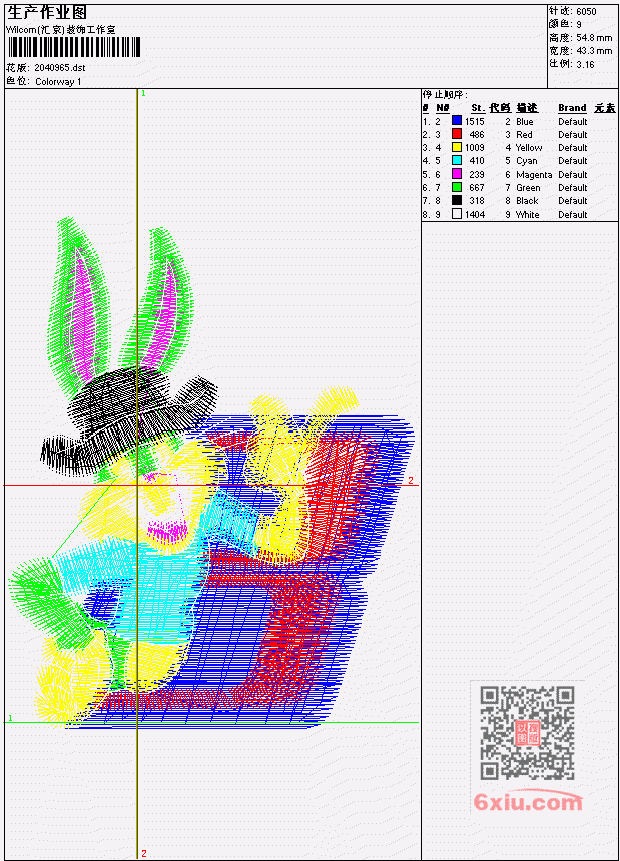
Task: Select stitch count 486 in Red row
Action: pyautogui.click(x=477, y=135)
